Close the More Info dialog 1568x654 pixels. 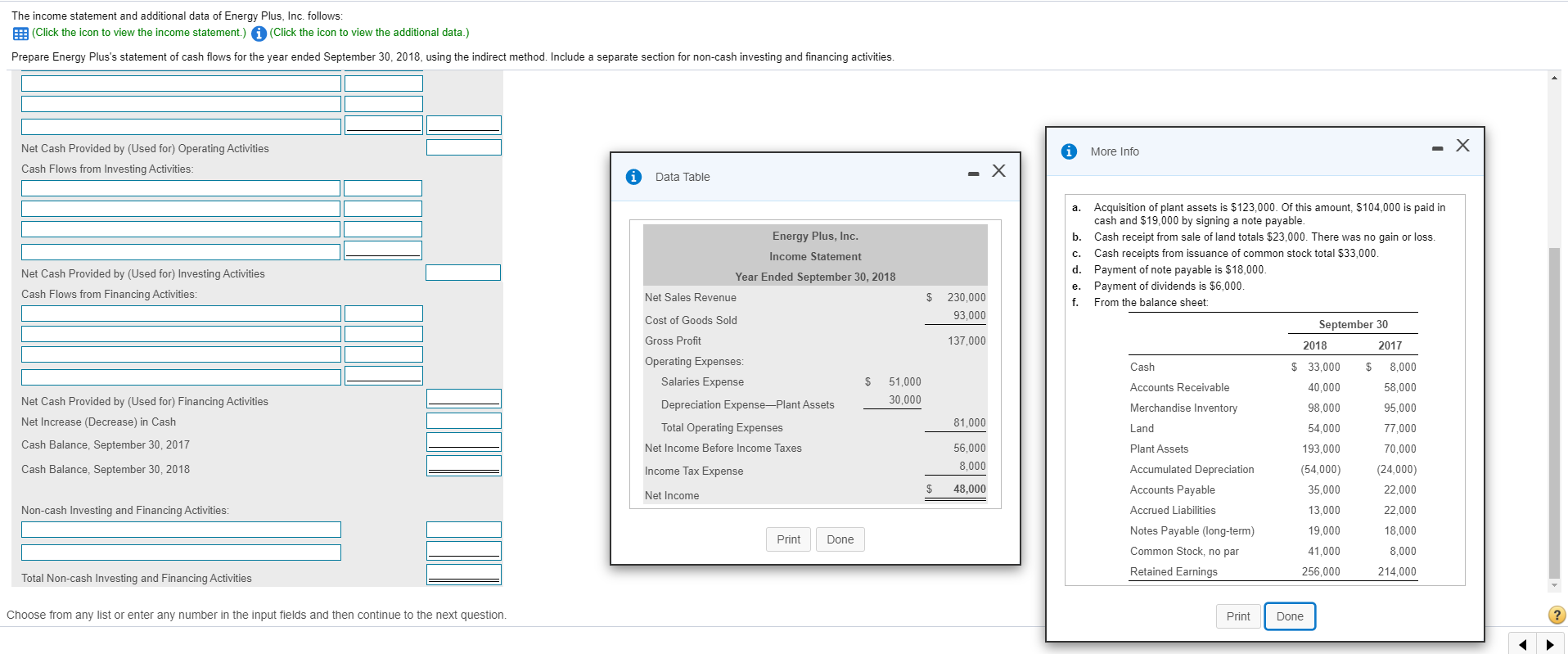tap(1463, 145)
